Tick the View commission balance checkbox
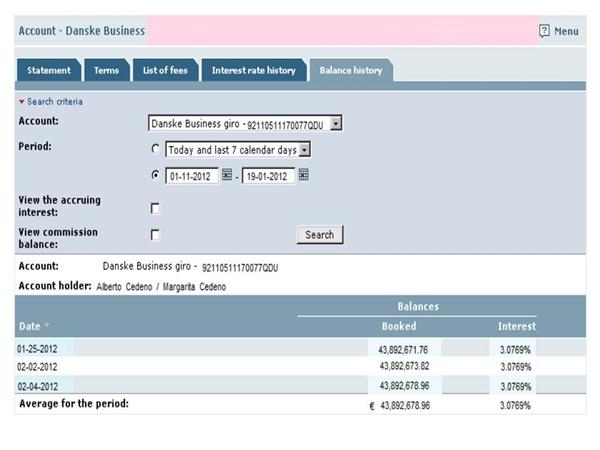This screenshot has width=600, height=450. point(155,235)
